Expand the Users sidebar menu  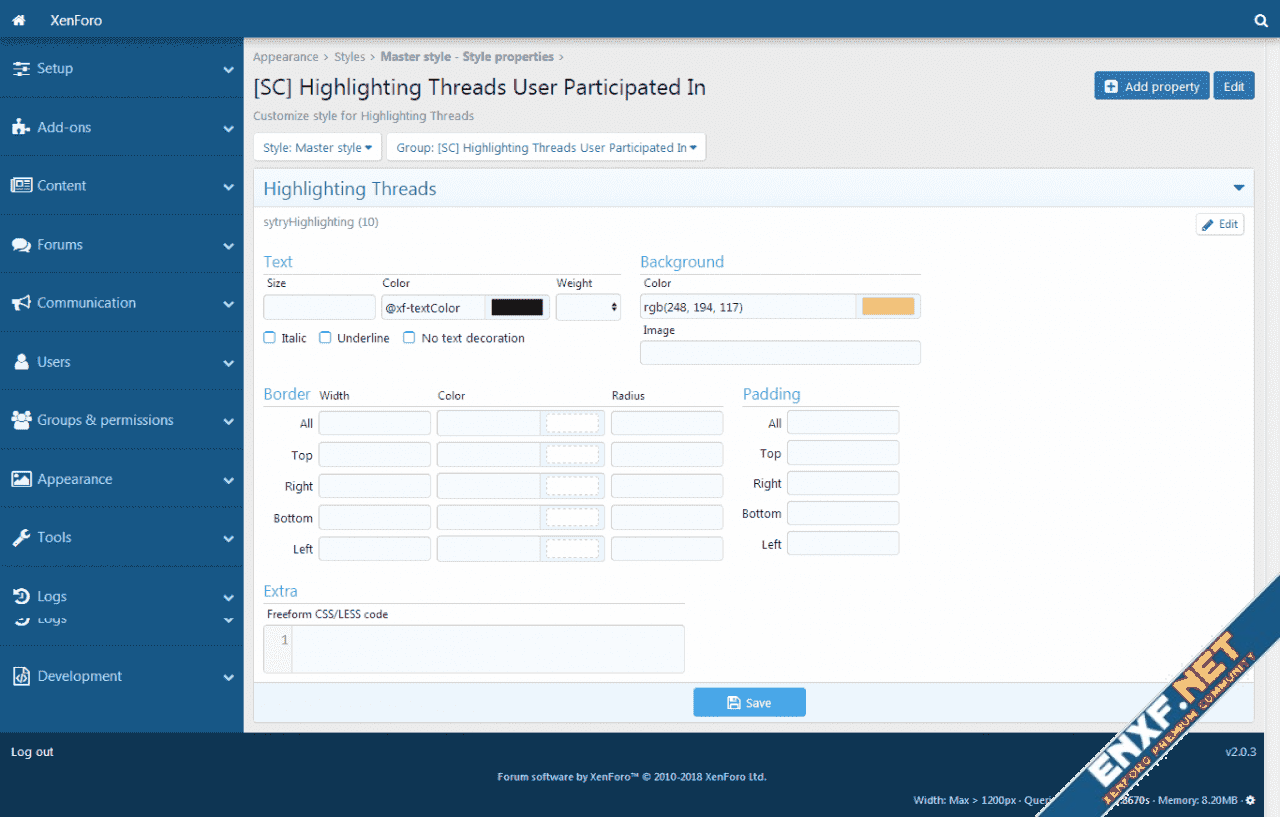[x=120, y=362]
